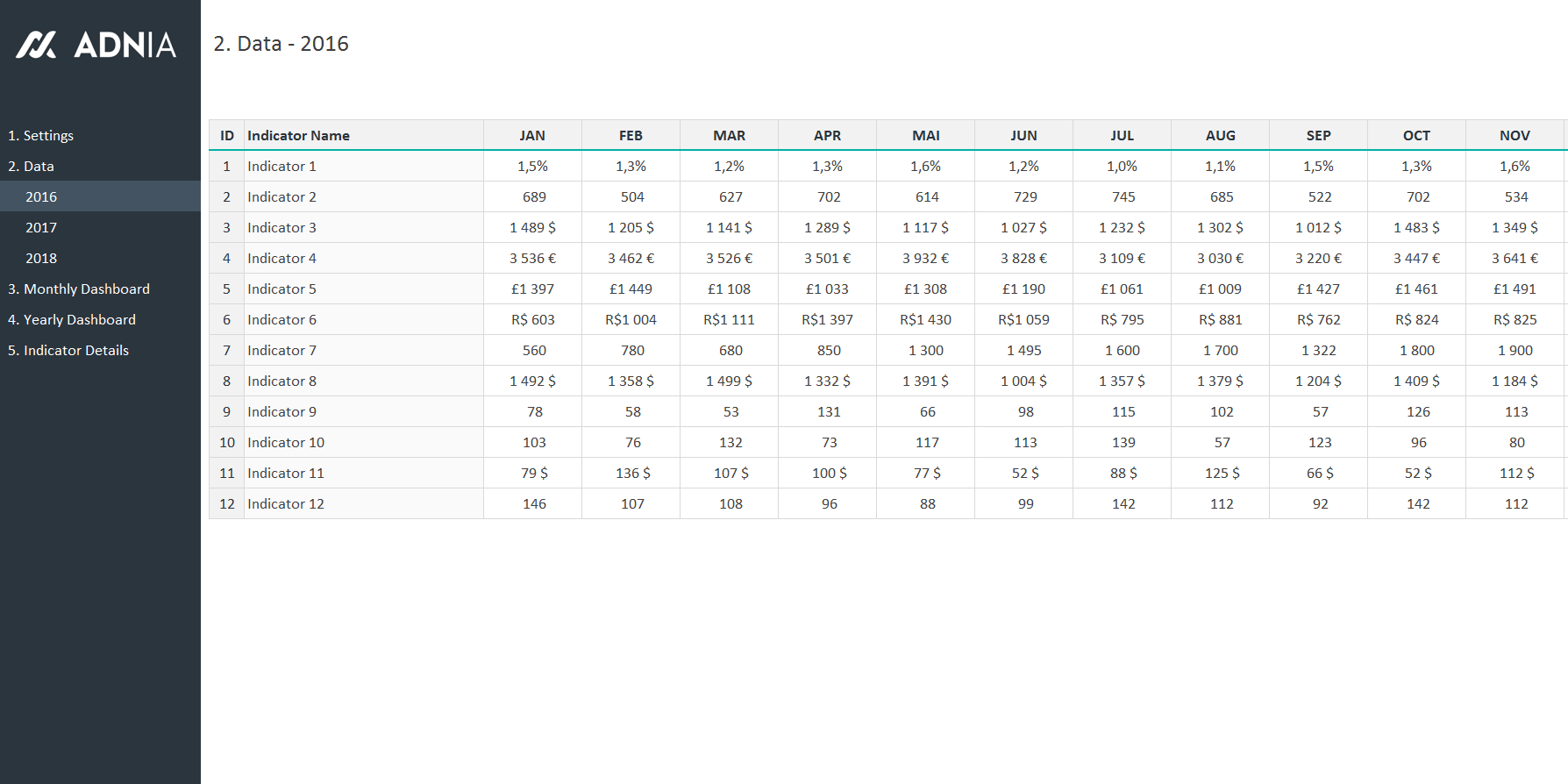Viewport: 1568px width, 784px height.
Task: Edit Indicator 2 JAN value 689
Action: (533, 196)
